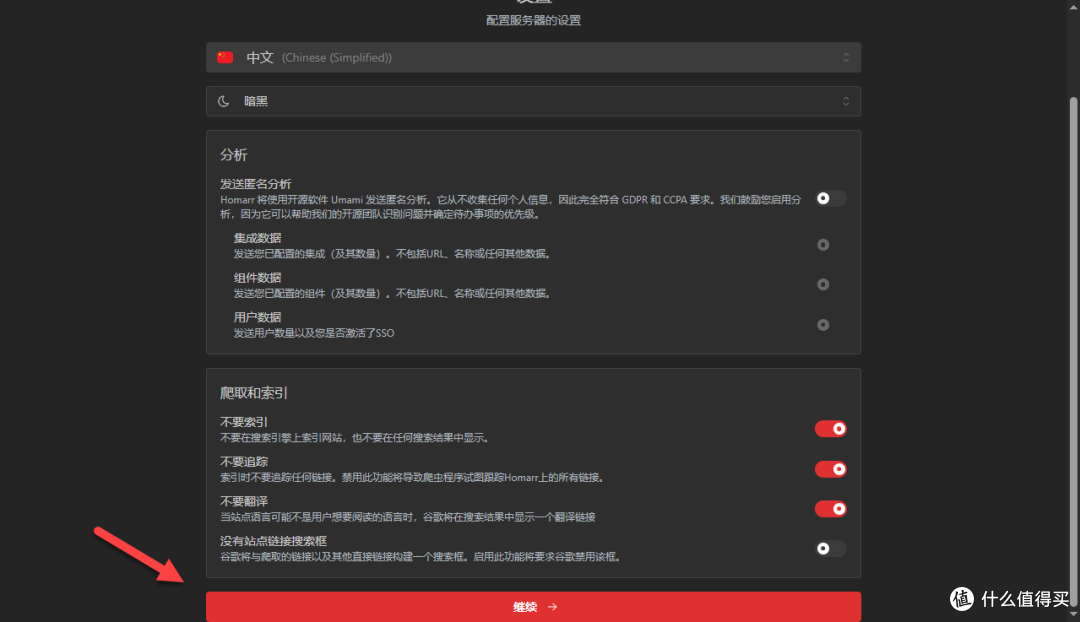
Task: Click the 组件数据 label
Action: click(257, 278)
